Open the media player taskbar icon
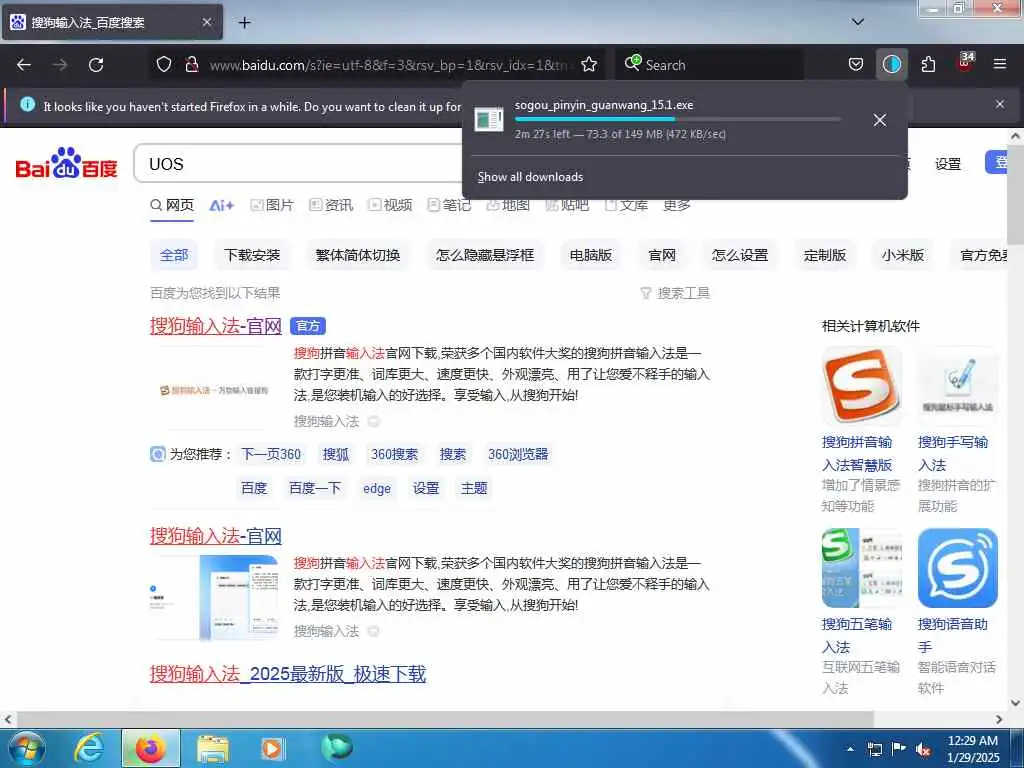The height and width of the screenshot is (768, 1024). pyautogui.click(x=272, y=749)
